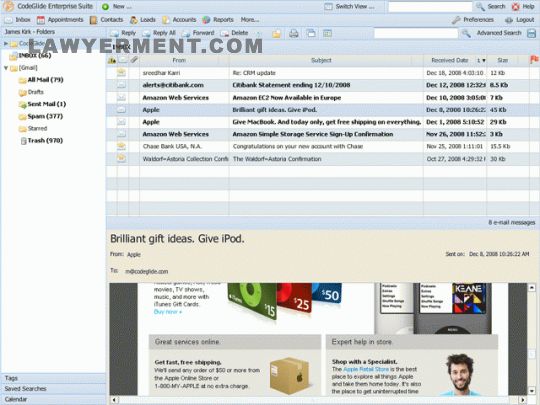This screenshot has height=405, width=540.
Task: Reply to the selected email
Action: [123, 33]
